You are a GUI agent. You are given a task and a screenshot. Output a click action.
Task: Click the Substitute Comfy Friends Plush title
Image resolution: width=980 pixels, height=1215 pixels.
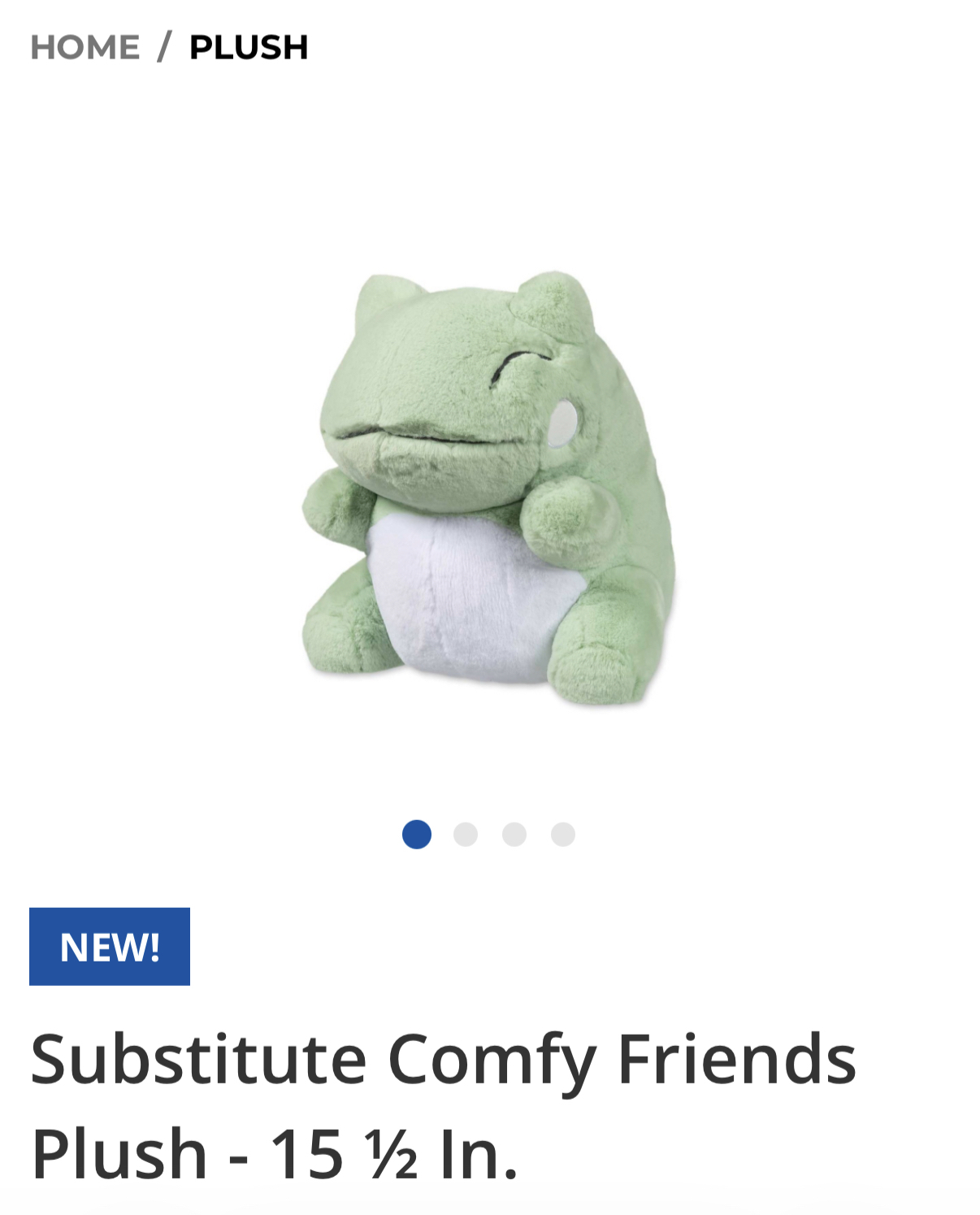[x=444, y=1105]
